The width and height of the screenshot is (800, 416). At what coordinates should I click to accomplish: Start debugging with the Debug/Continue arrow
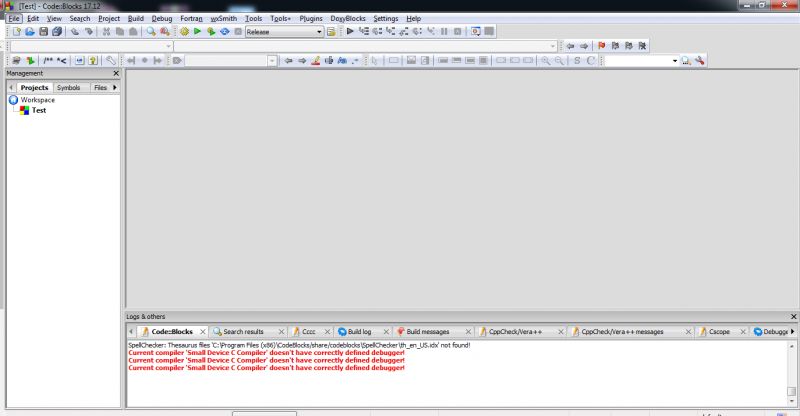tap(350, 32)
